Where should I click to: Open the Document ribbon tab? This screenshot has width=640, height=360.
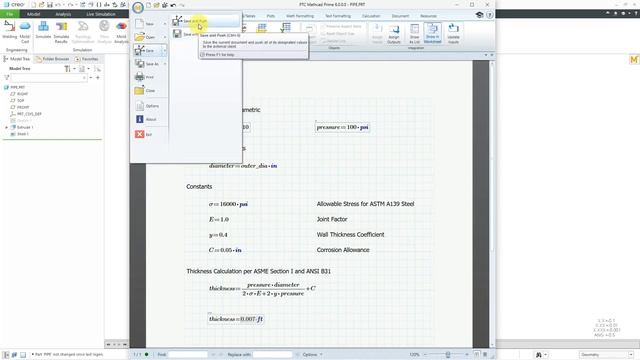point(400,16)
